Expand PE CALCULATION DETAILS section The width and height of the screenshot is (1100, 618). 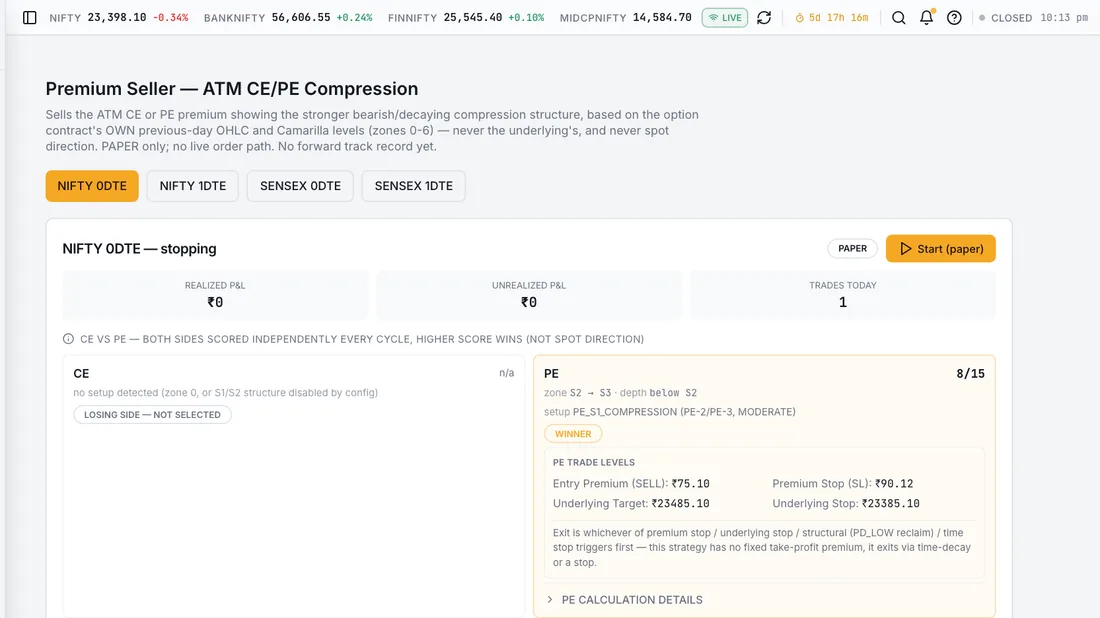(624, 600)
